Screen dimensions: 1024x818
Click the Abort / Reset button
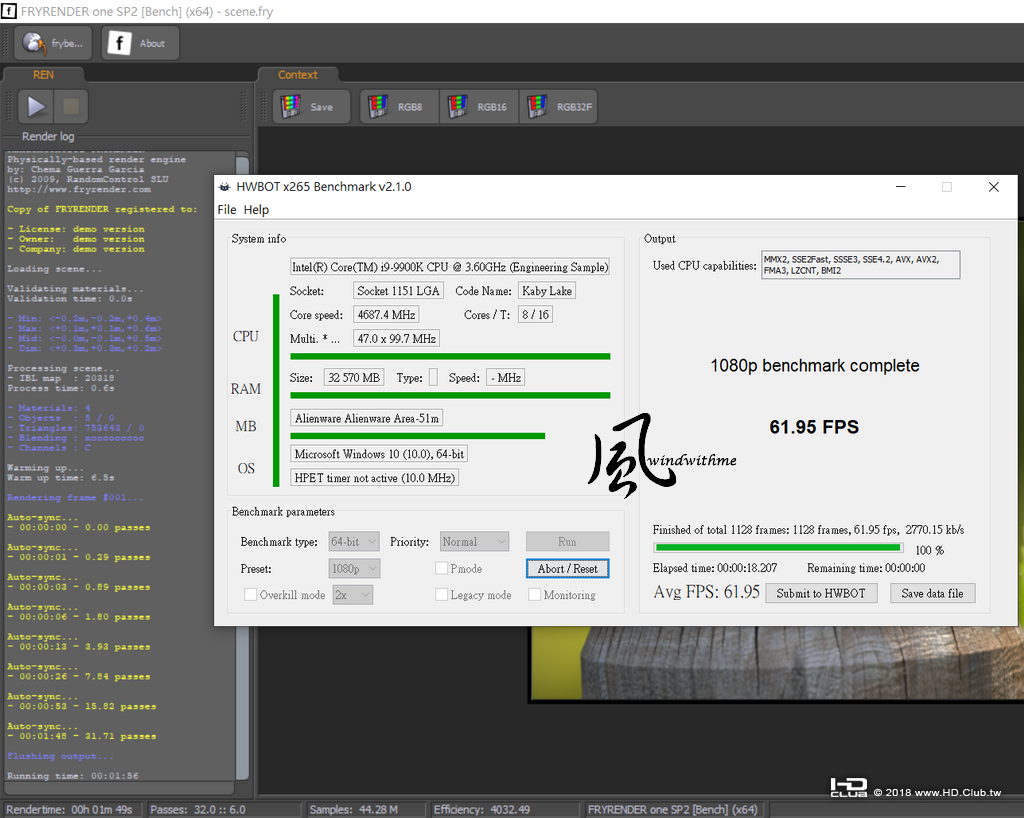coord(568,569)
